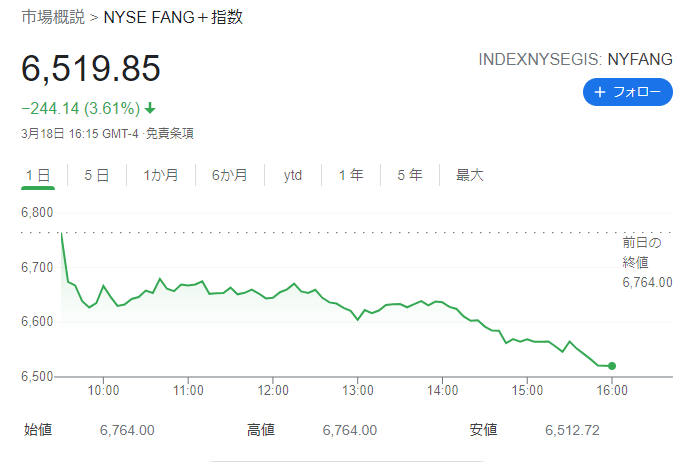
Task: Click the current price 6,519.85
Action: [x=91, y=68]
